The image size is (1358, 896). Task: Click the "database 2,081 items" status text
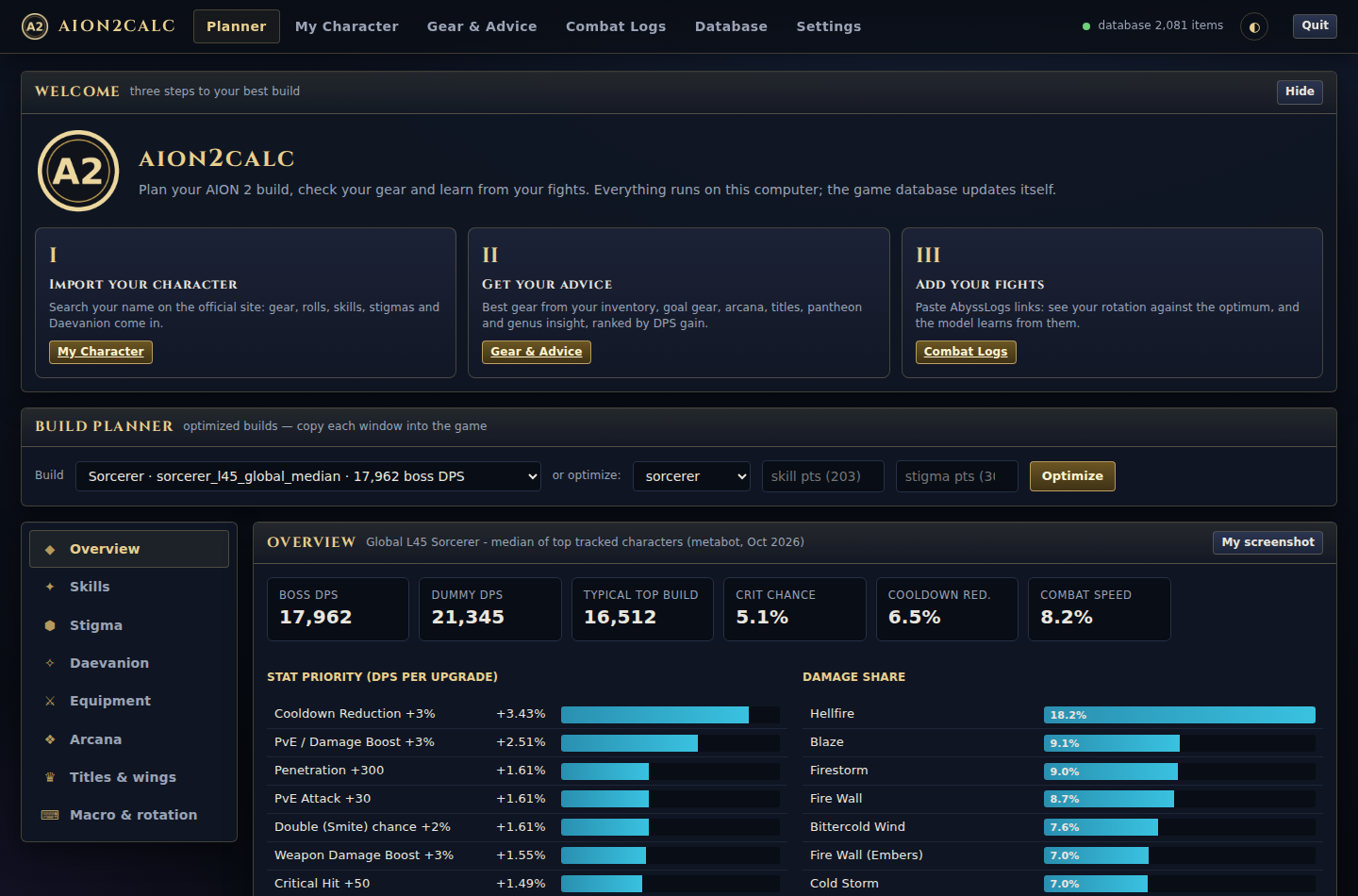pyautogui.click(x=1161, y=25)
